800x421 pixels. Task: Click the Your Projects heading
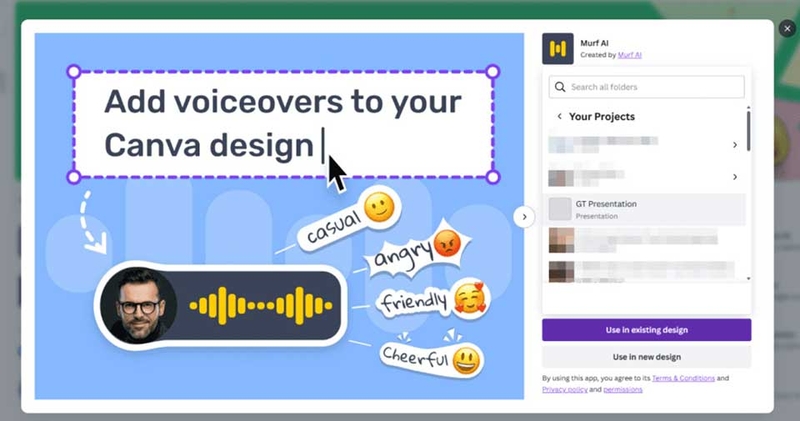602,116
